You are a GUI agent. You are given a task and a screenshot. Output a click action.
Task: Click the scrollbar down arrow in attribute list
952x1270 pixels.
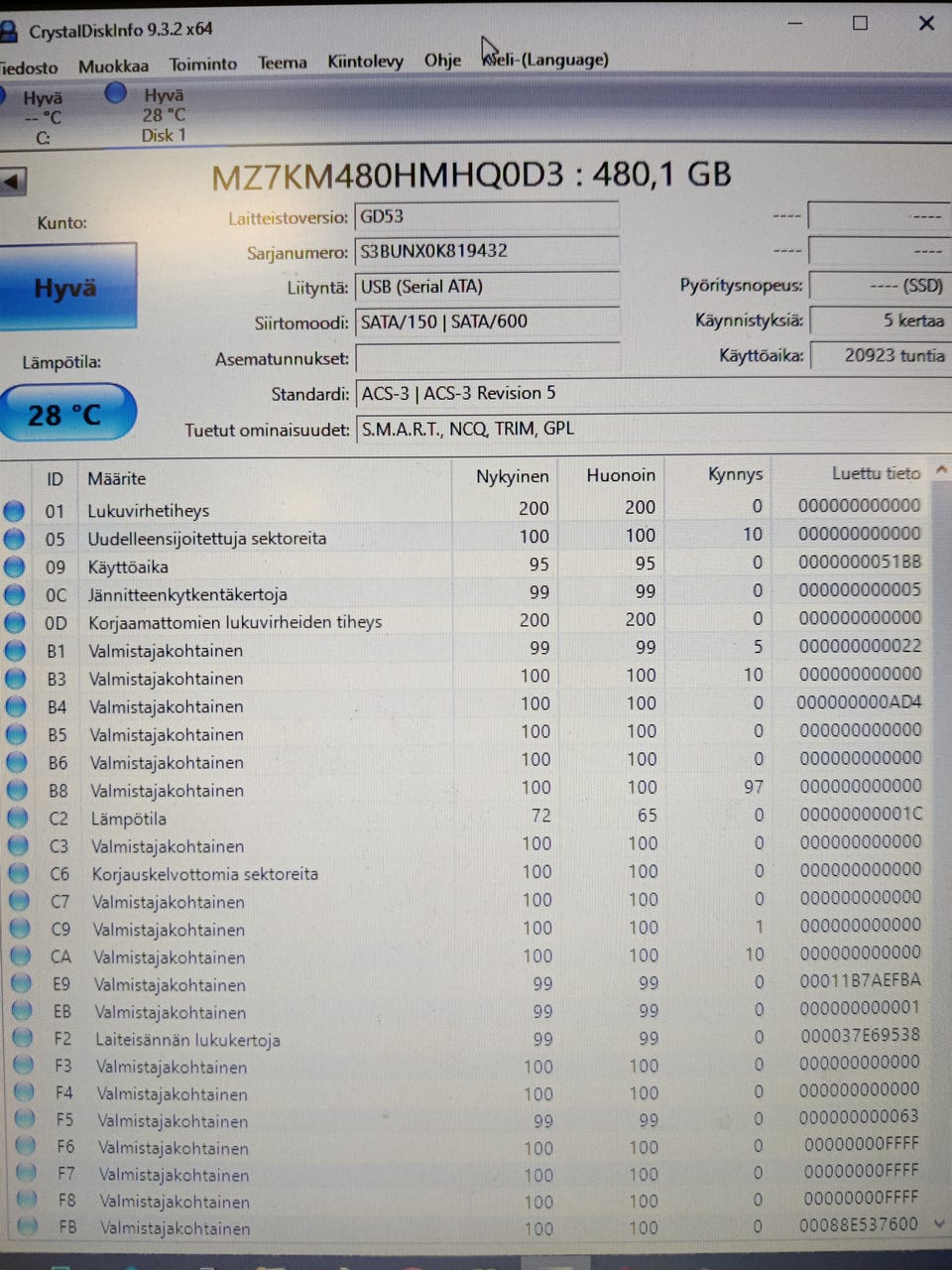941,1224
